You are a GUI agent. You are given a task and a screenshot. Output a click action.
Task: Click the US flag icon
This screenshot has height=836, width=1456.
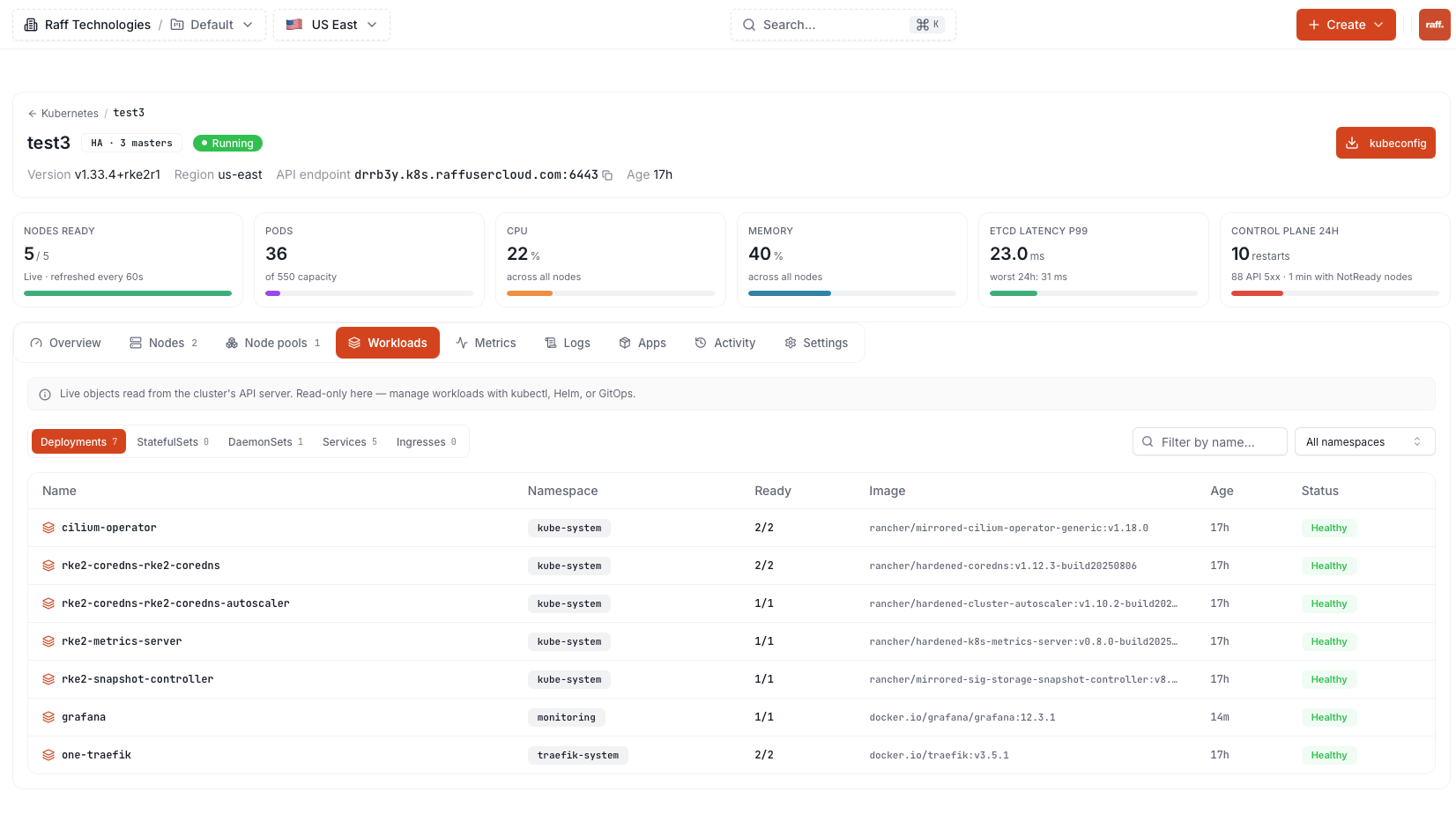(294, 25)
